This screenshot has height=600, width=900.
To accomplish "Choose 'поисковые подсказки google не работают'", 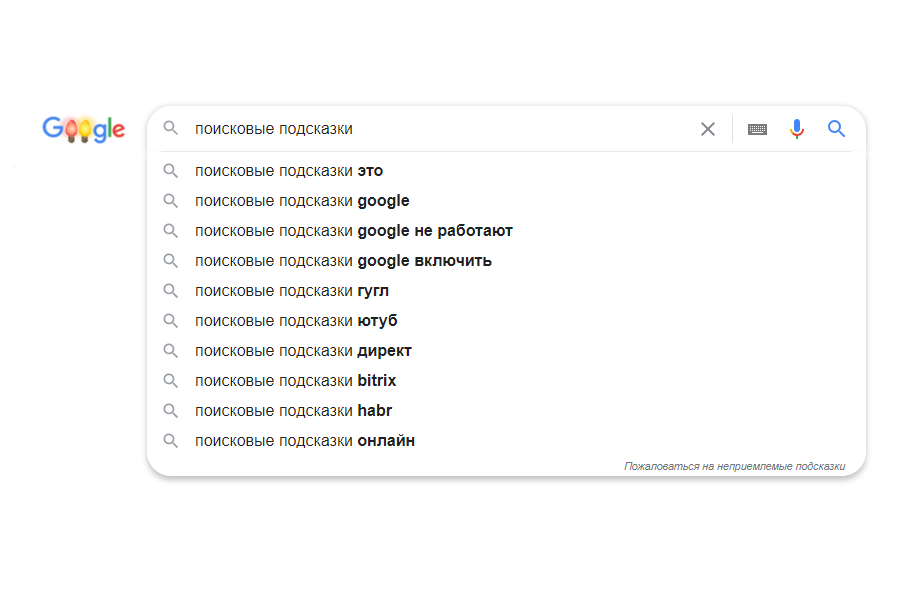I will [354, 231].
